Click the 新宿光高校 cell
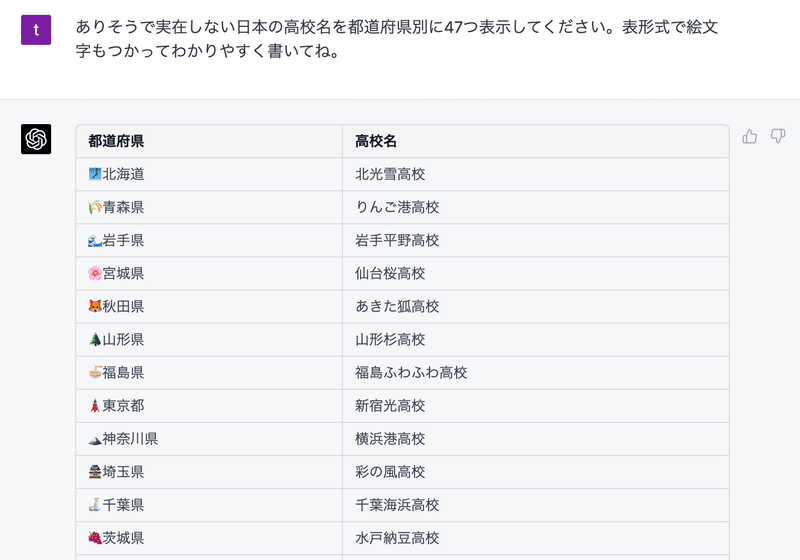This screenshot has height=560, width=800. coord(536,405)
